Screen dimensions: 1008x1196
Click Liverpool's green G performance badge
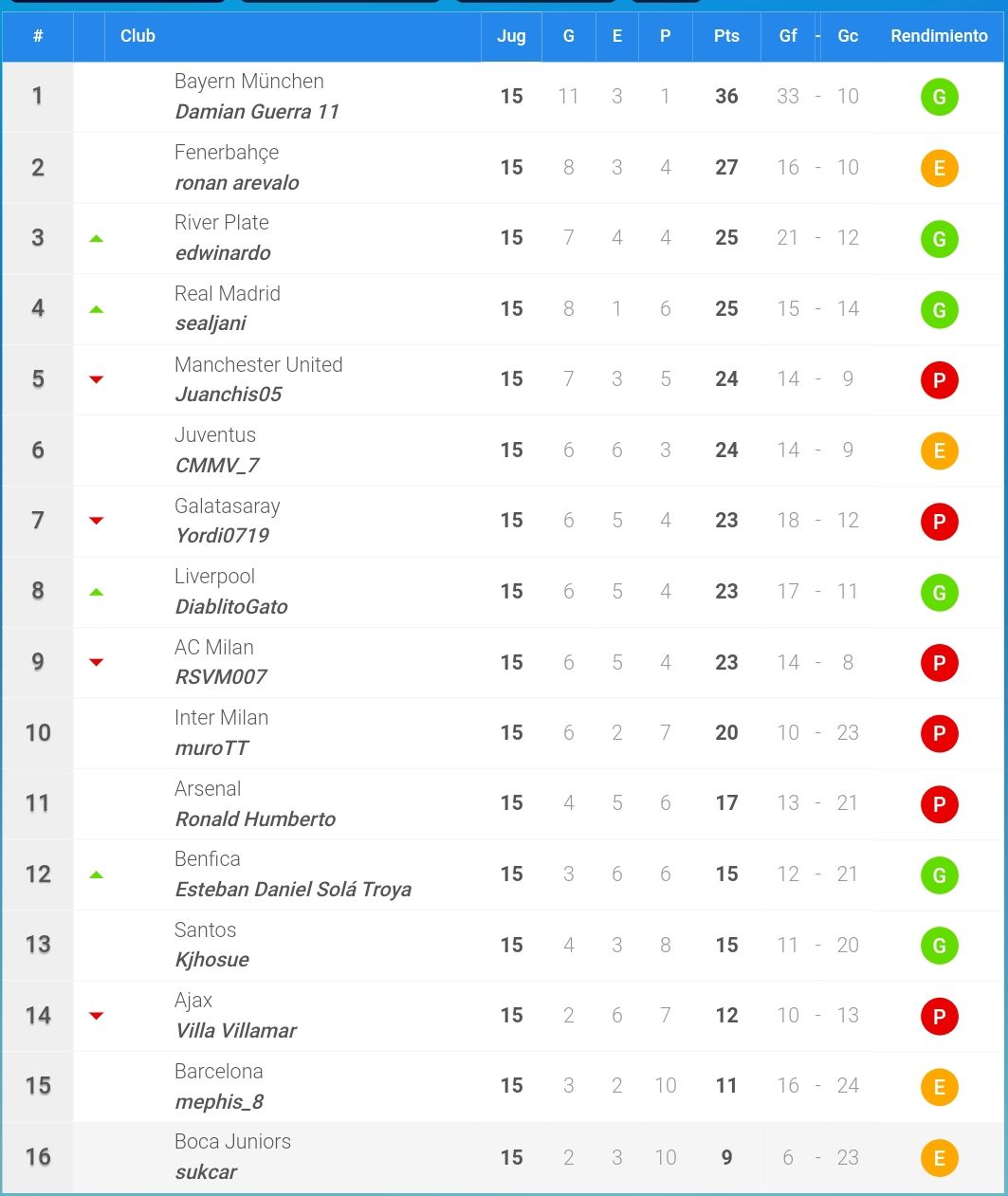(x=939, y=593)
